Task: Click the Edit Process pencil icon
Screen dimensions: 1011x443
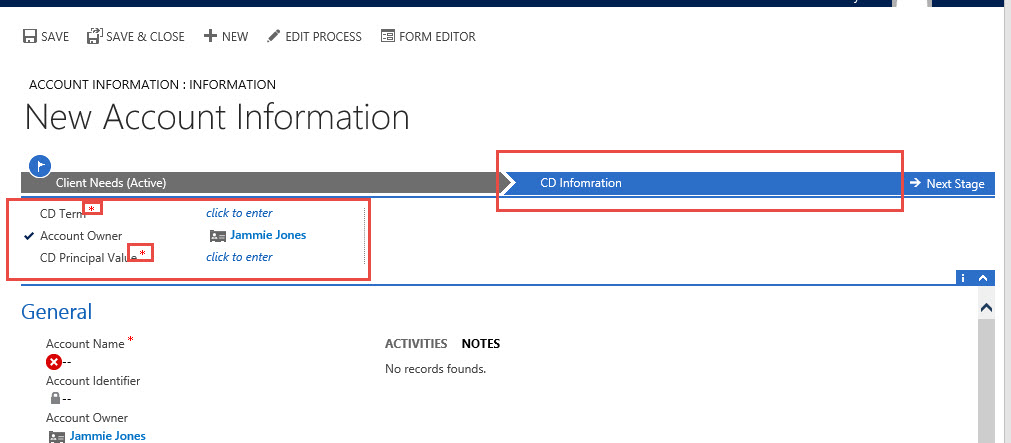Action: 273,37
